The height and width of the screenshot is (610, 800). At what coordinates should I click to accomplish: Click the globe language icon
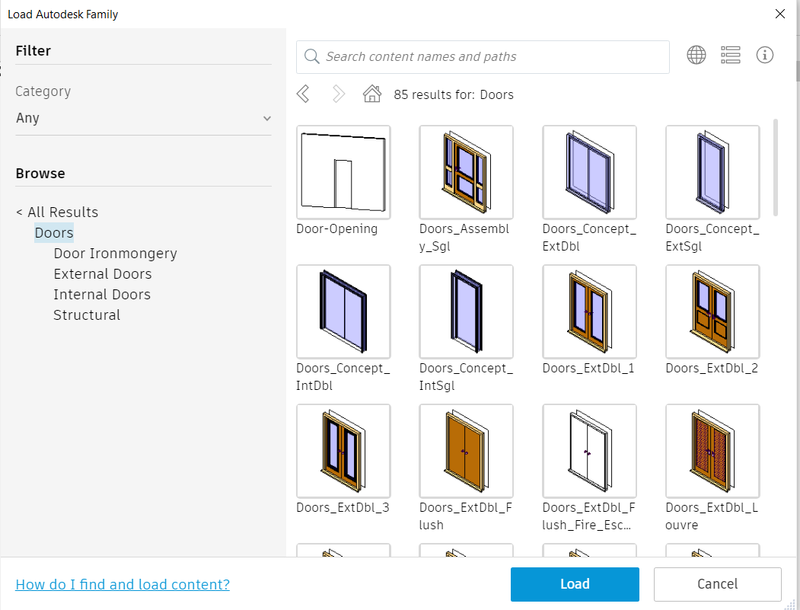(696, 55)
